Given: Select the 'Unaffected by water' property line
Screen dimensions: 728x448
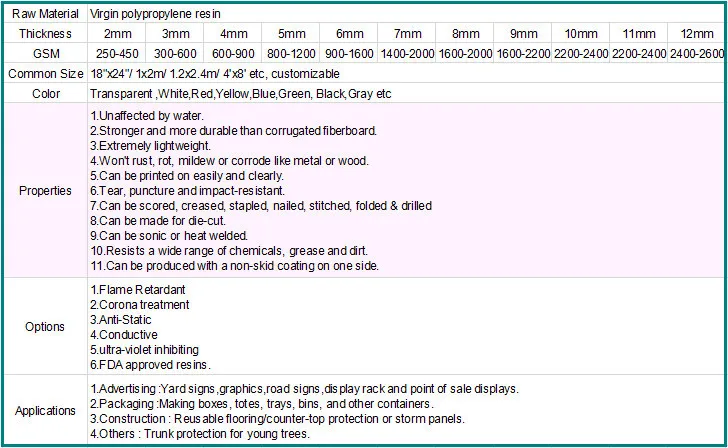Looking at the screenshot, I should tap(147, 116).
